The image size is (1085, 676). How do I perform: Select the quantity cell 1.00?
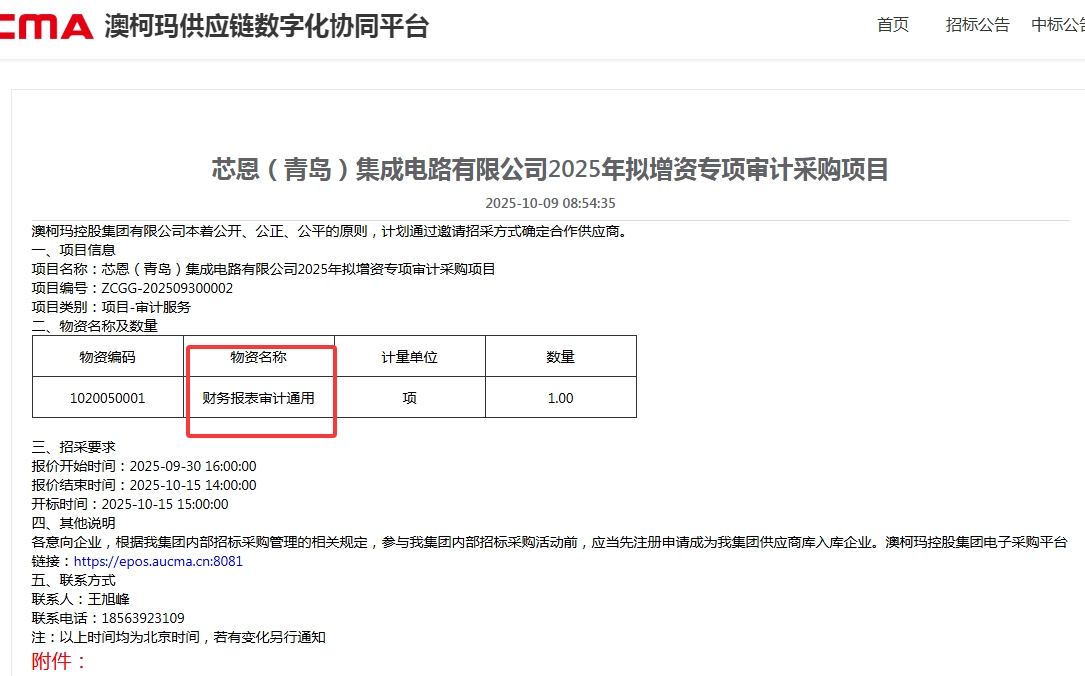point(560,398)
